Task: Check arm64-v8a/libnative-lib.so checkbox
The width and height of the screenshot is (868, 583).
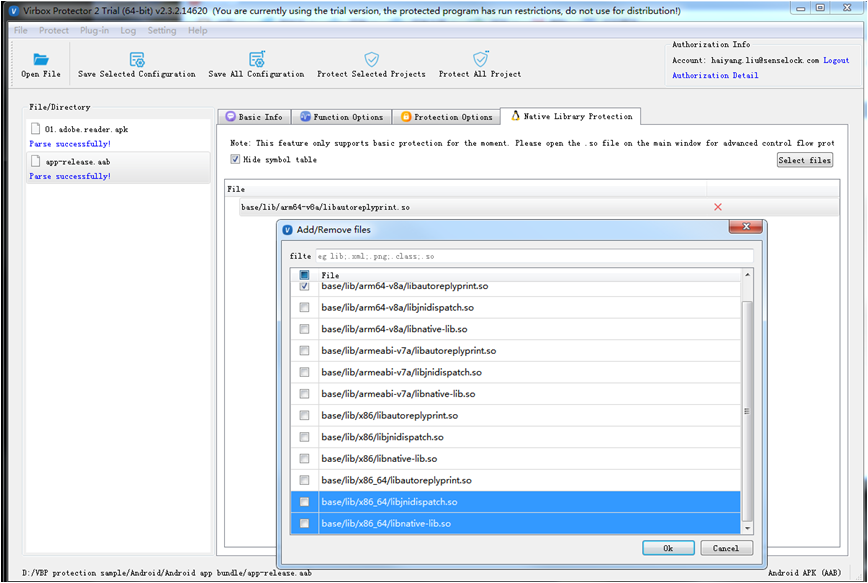Action: click(x=304, y=329)
